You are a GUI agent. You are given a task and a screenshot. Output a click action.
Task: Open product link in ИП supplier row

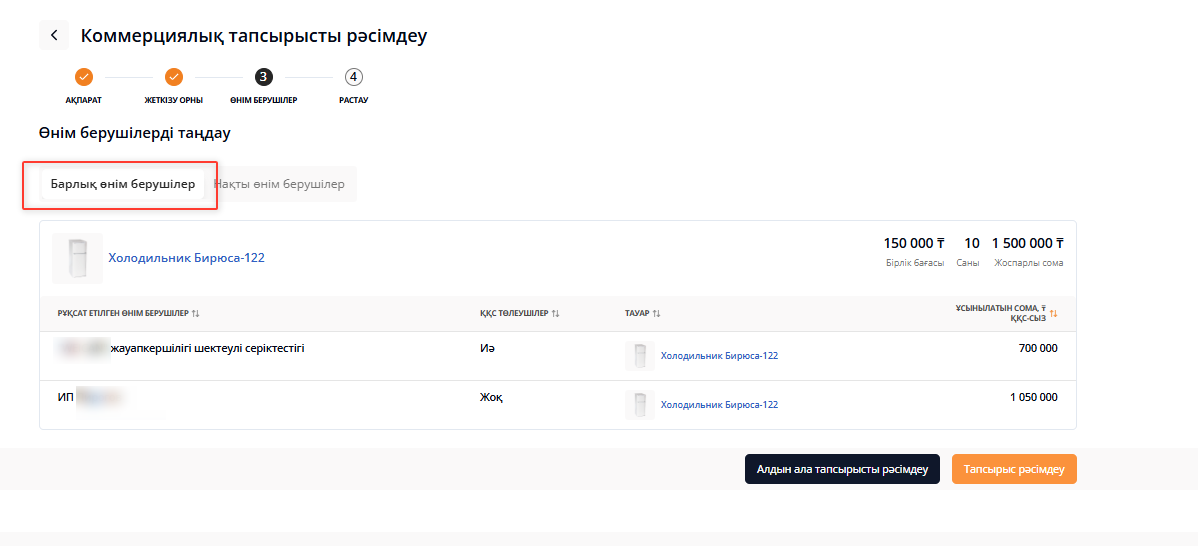point(719,405)
